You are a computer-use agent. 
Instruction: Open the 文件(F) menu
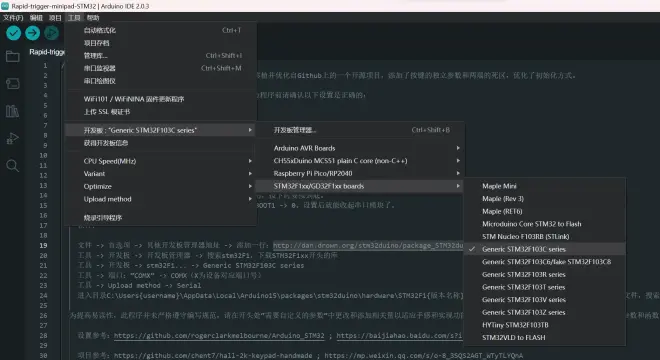[13, 18]
